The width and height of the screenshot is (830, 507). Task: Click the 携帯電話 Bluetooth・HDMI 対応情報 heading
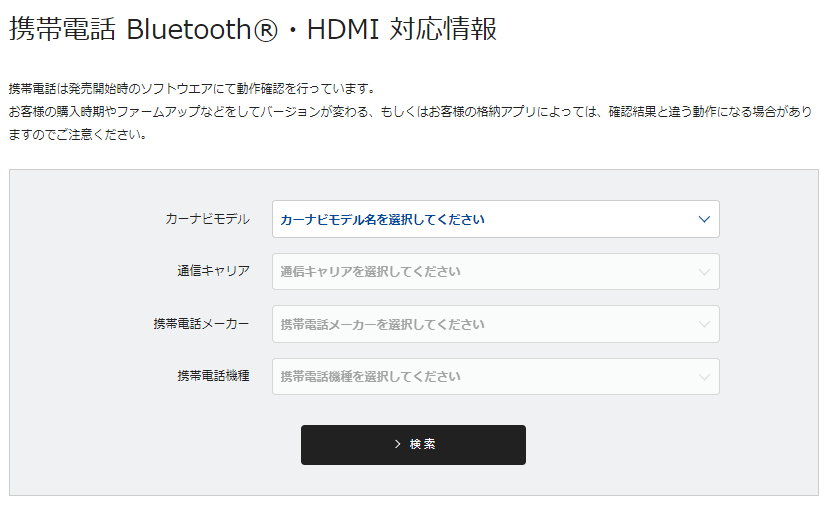[252, 30]
